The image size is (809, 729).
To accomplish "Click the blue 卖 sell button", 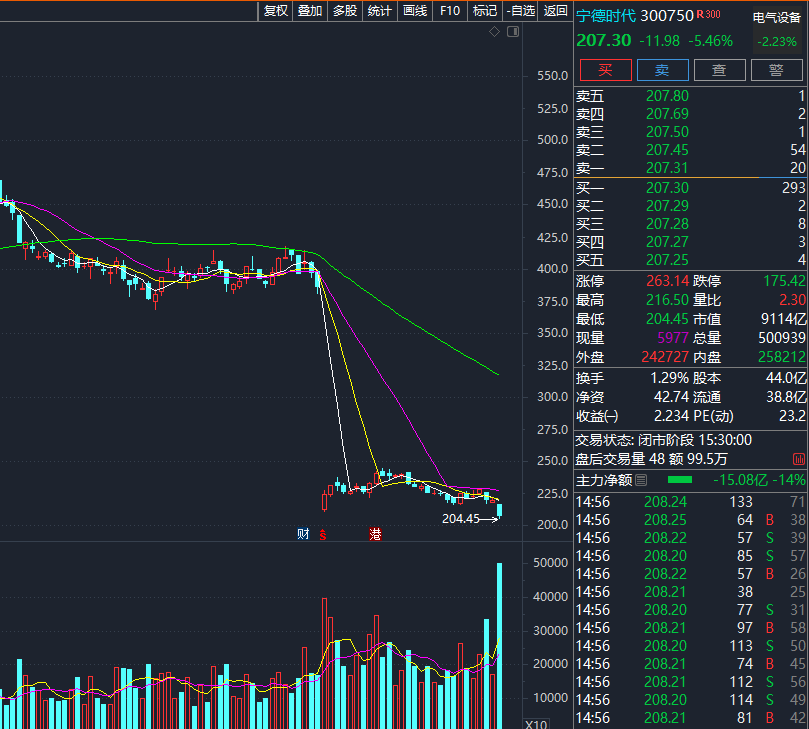I will (x=662, y=70).
